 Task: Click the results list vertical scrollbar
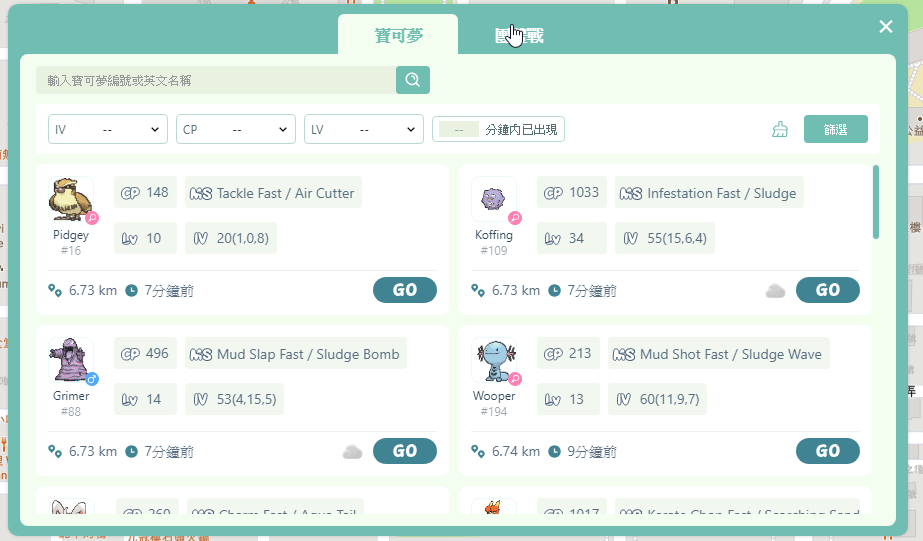click(x=876, y=202)
